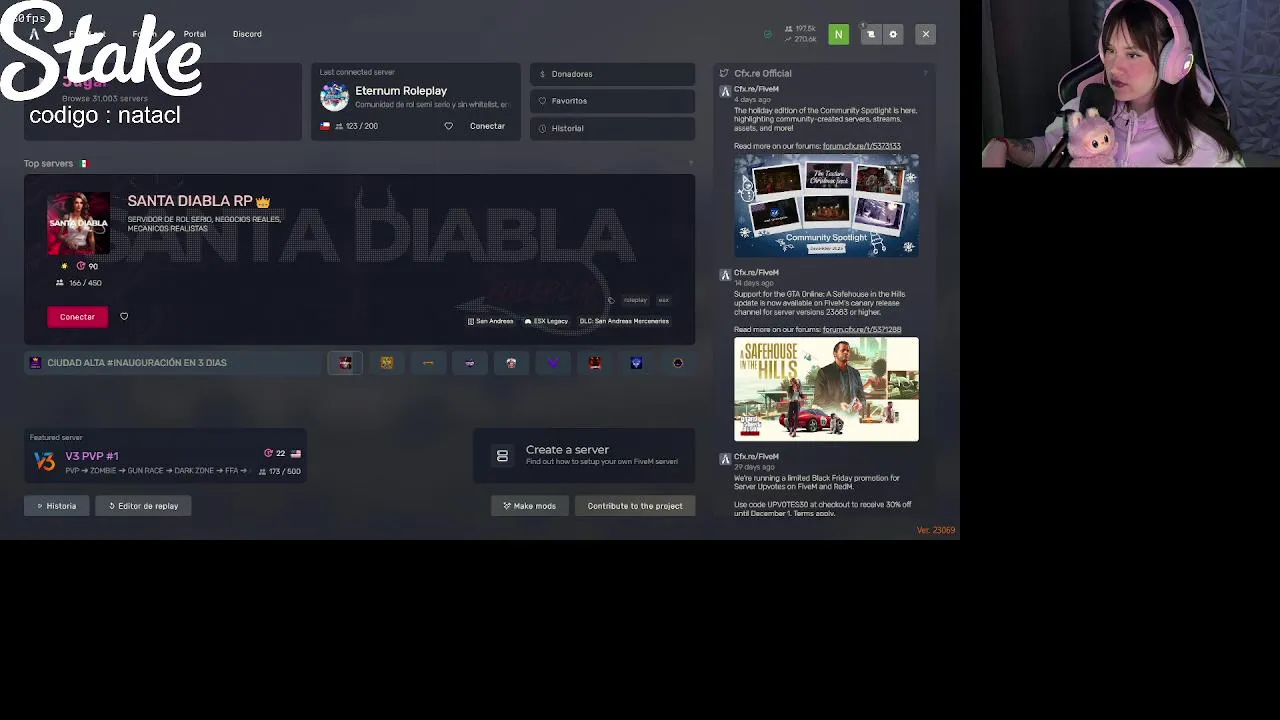Click the Cfx.re/FiveM avatar on the 29 days ago post
Screen dimensions: 1280x720
[725, 459]
